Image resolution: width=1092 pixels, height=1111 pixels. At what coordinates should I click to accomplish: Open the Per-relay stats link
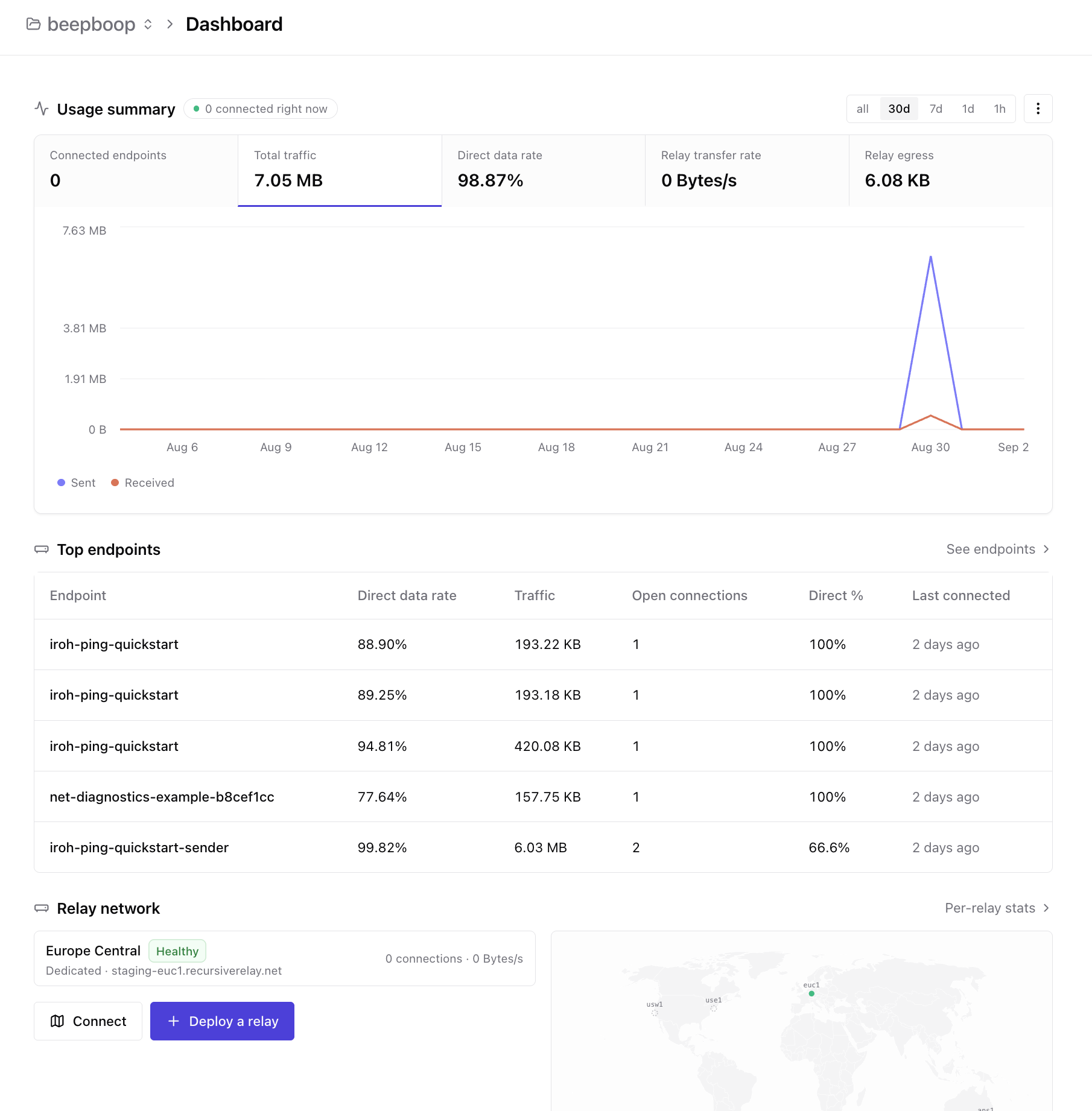(x=997, y=908)
